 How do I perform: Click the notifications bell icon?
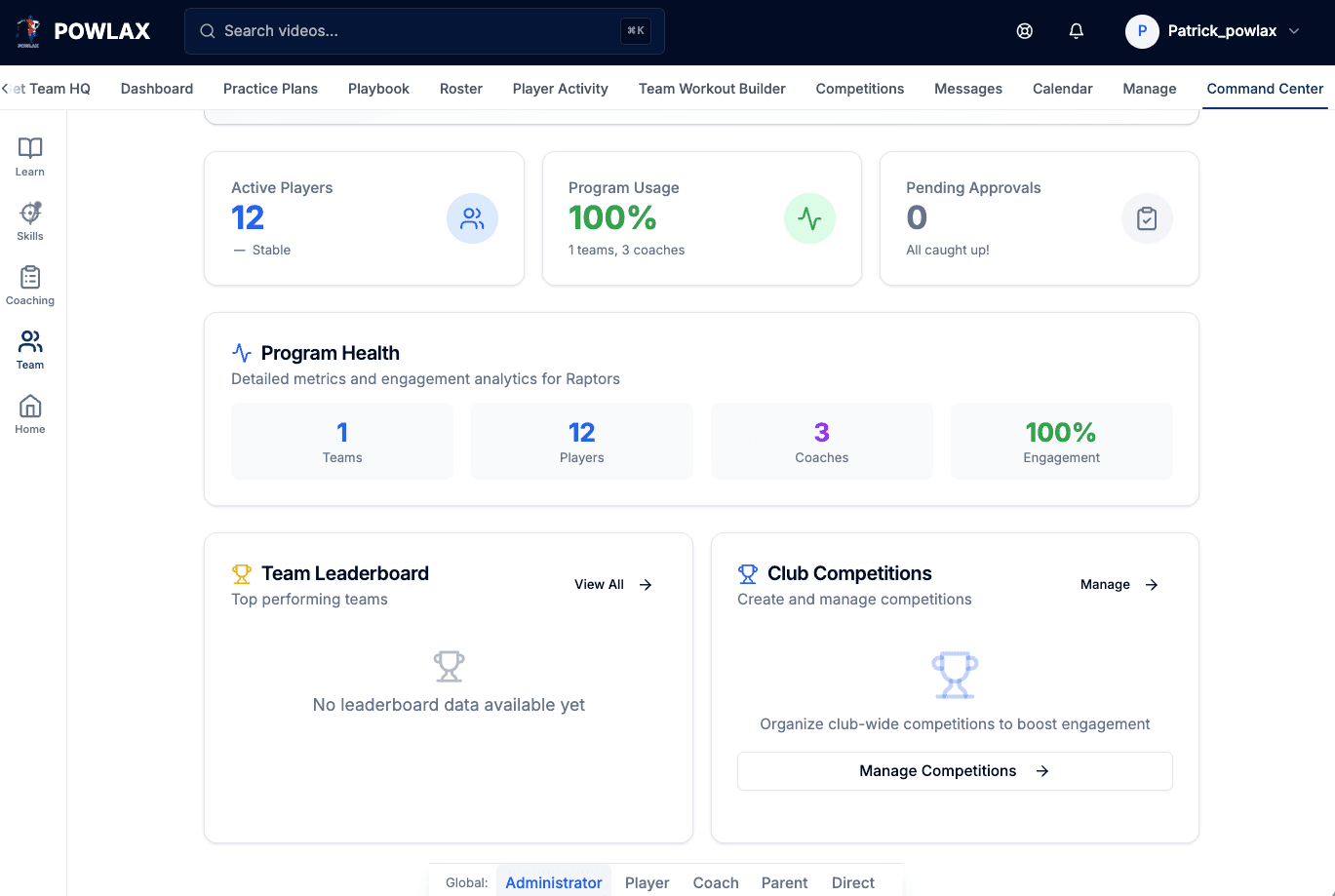tap(1077, 31)
